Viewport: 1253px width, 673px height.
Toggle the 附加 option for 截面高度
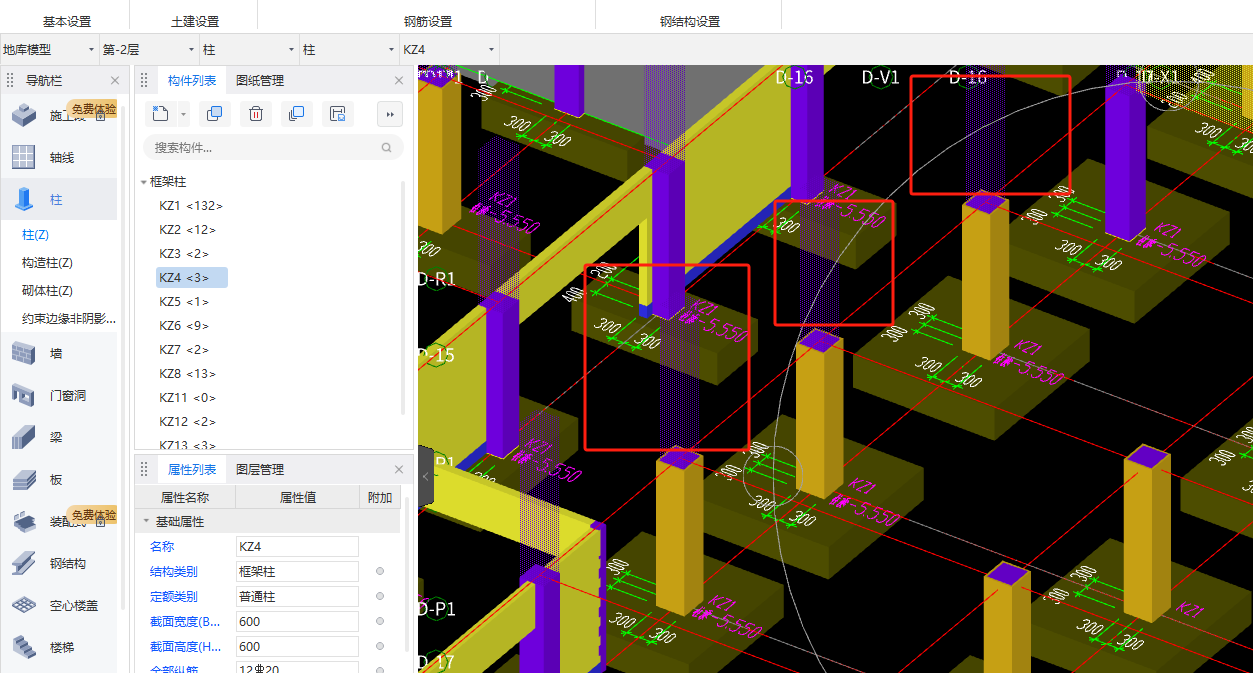(x=380, y=646)
